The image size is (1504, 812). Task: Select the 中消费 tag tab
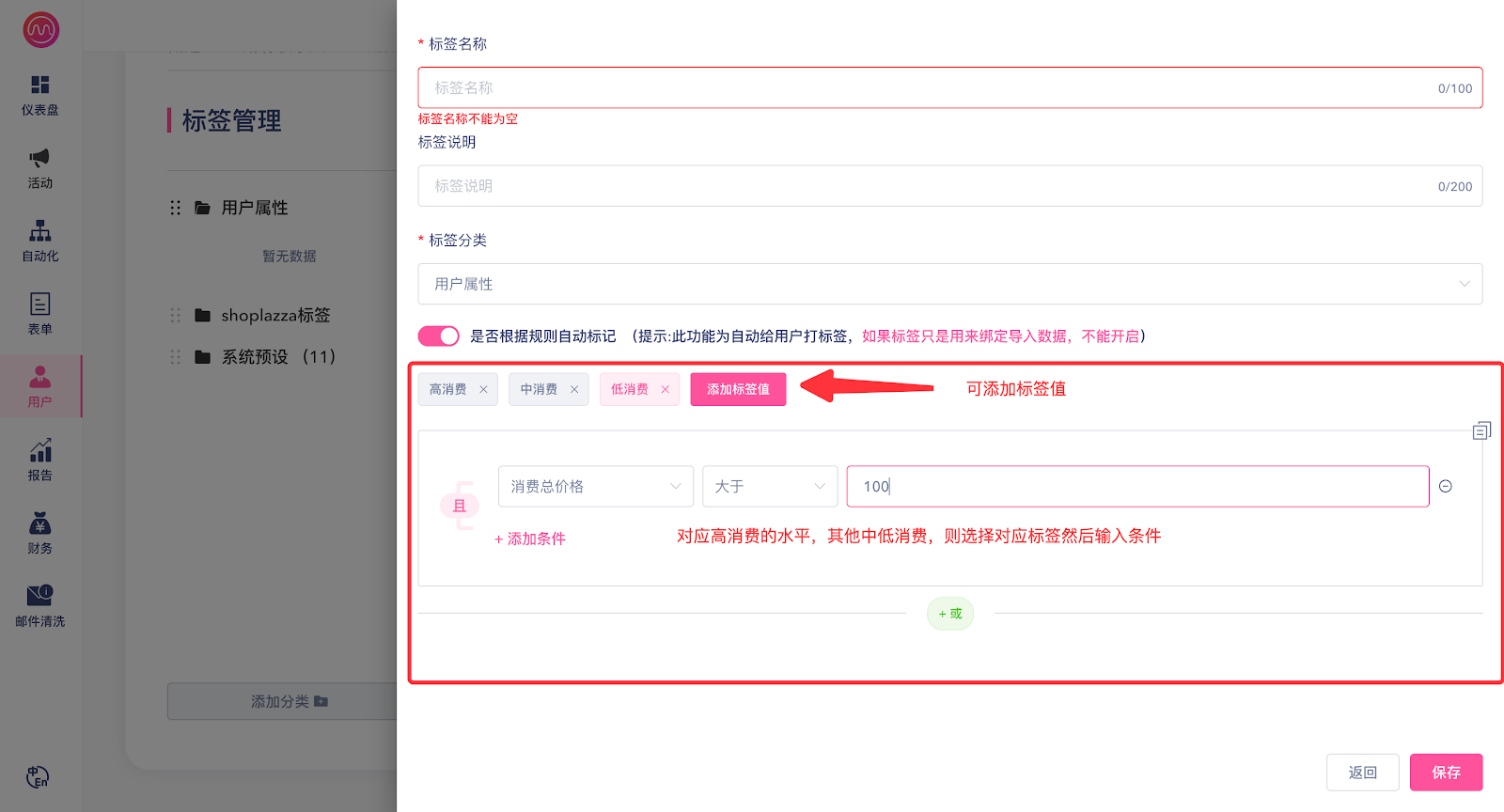click(x=539, y=389)
